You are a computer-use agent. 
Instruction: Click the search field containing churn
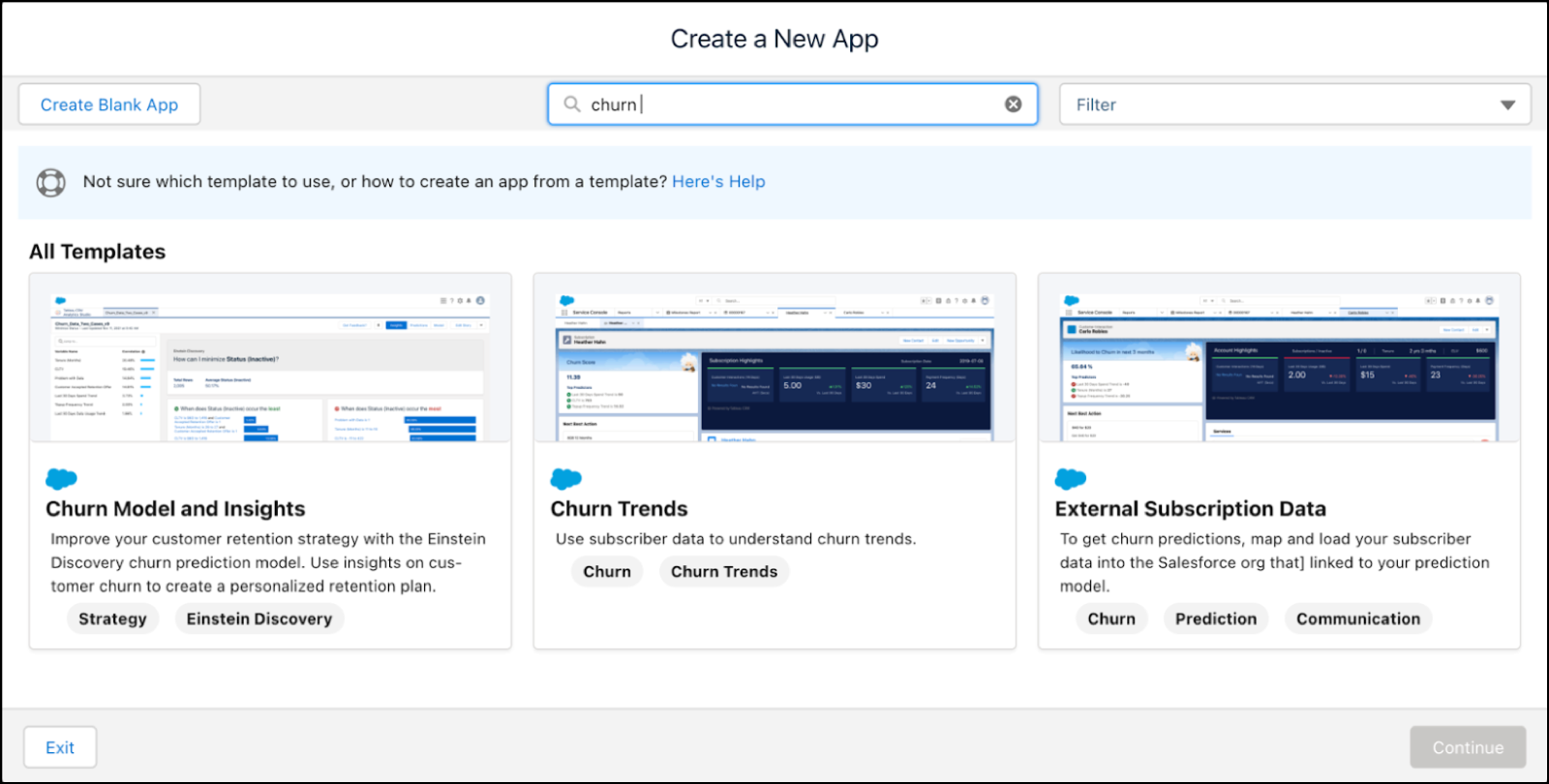pyautogui.click(x=792, y=105)
